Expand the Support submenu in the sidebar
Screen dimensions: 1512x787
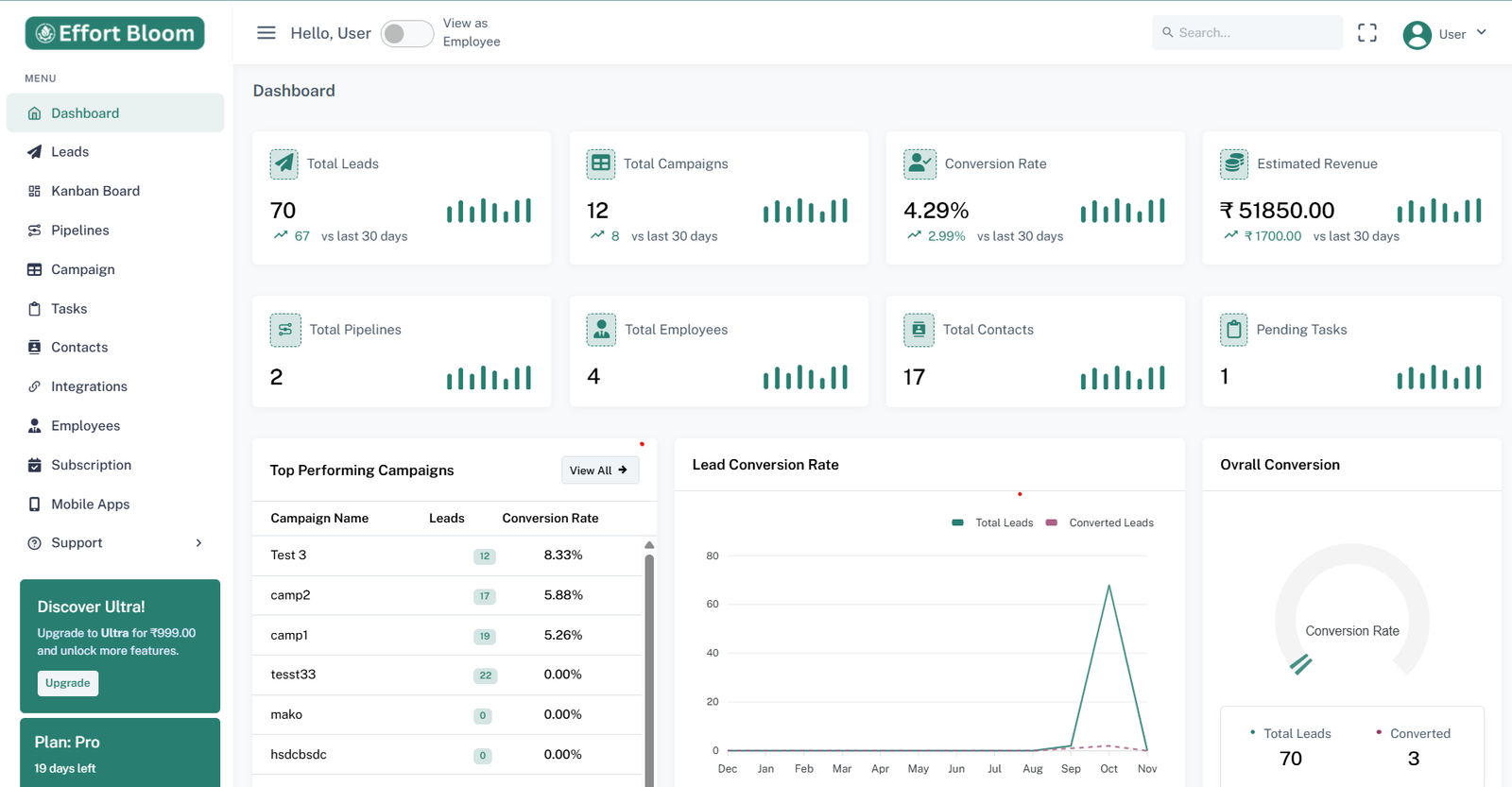click(x=115, y=543)
